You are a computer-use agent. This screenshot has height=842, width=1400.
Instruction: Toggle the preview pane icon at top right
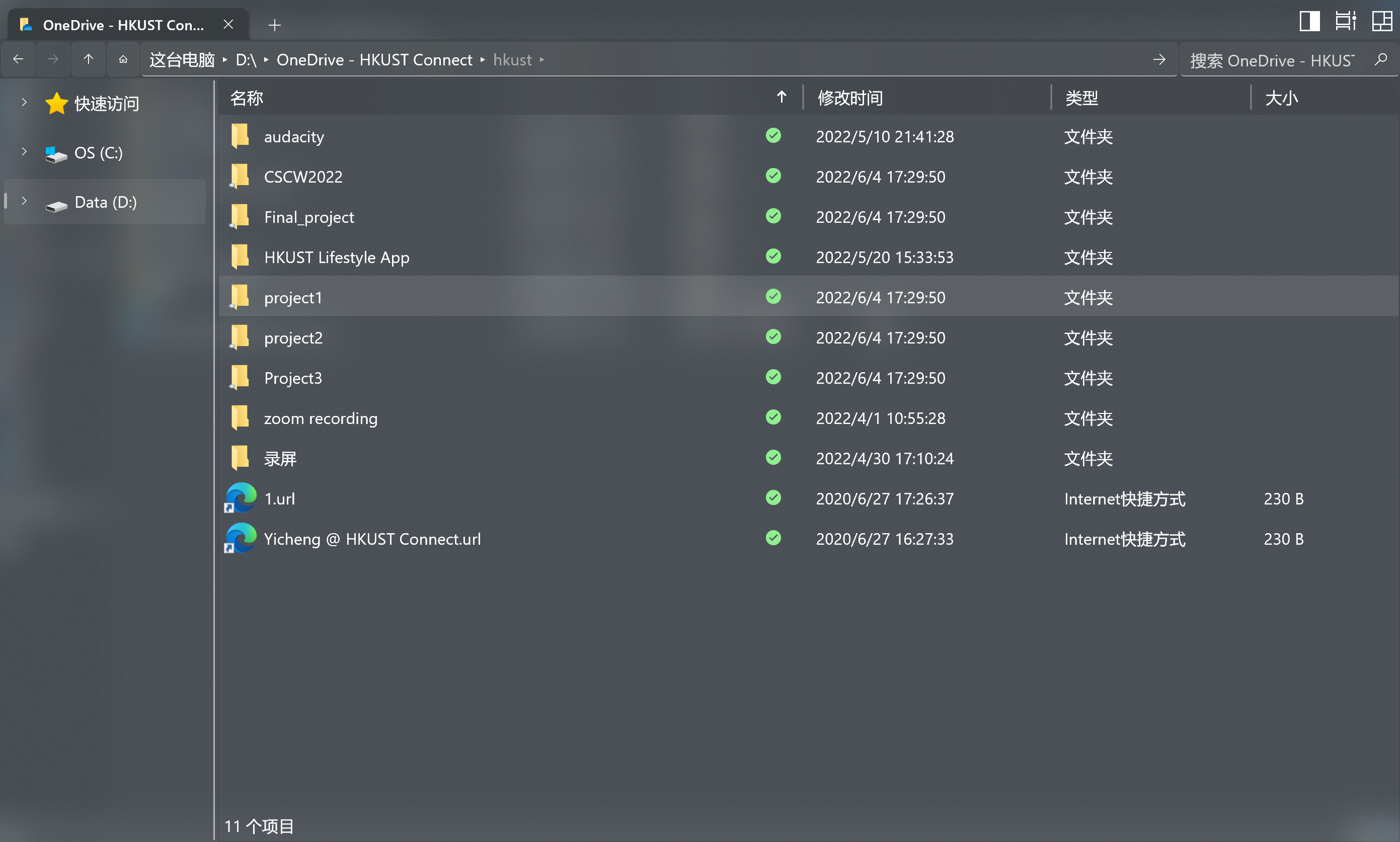point(1310,21)
